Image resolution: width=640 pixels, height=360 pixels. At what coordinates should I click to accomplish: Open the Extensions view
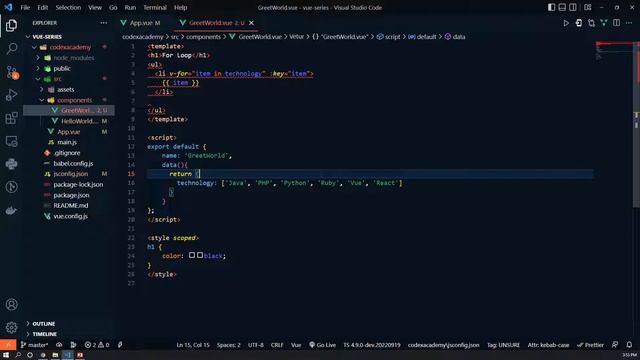tap(11, 118)
